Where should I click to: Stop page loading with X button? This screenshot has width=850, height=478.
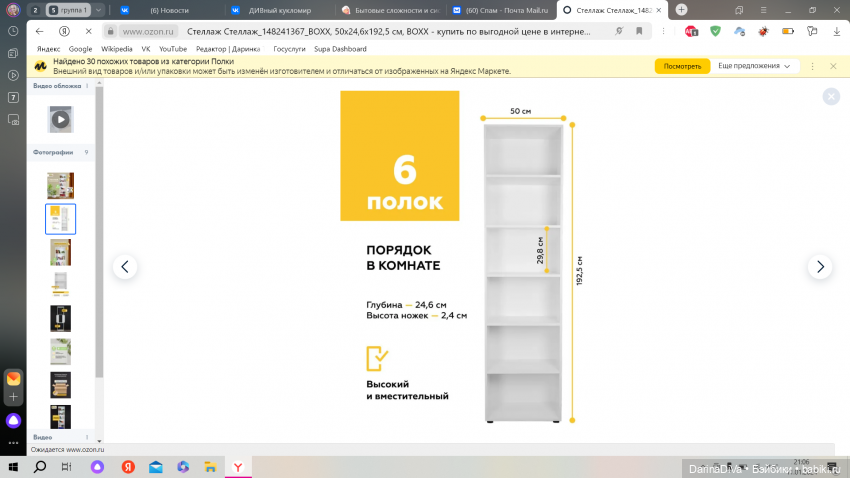point(90,31)
